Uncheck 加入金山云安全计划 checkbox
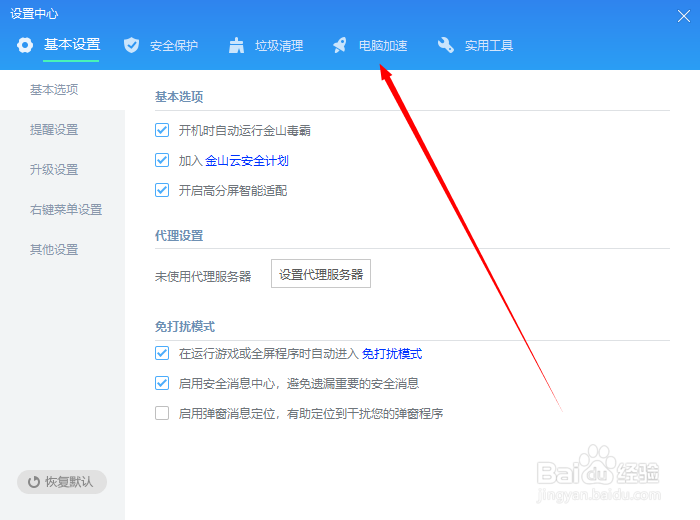The height and width of the screenshot is (520, 700). (x=162, y=160)
